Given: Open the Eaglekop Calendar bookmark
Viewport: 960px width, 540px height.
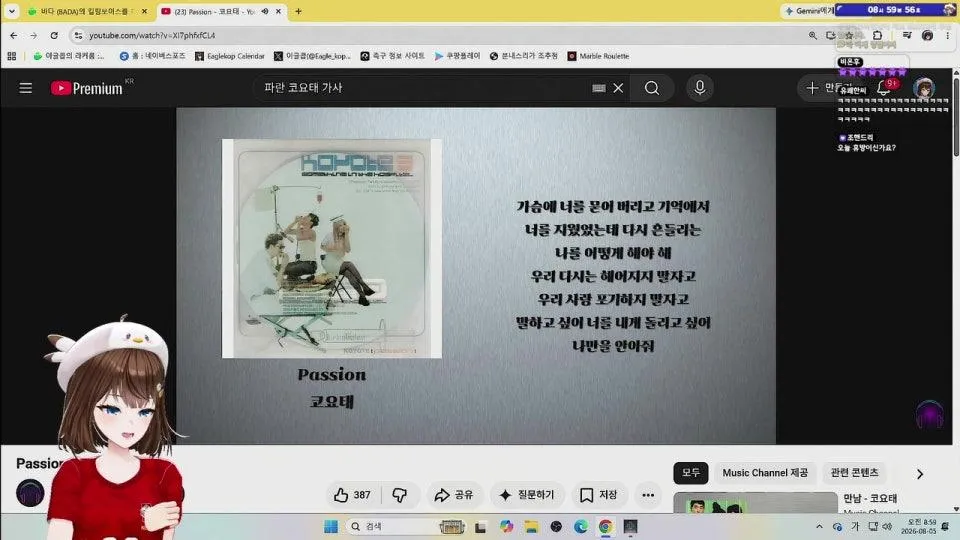Looking at the screenshot, I should pyautogui.click(x=230, y=56).
